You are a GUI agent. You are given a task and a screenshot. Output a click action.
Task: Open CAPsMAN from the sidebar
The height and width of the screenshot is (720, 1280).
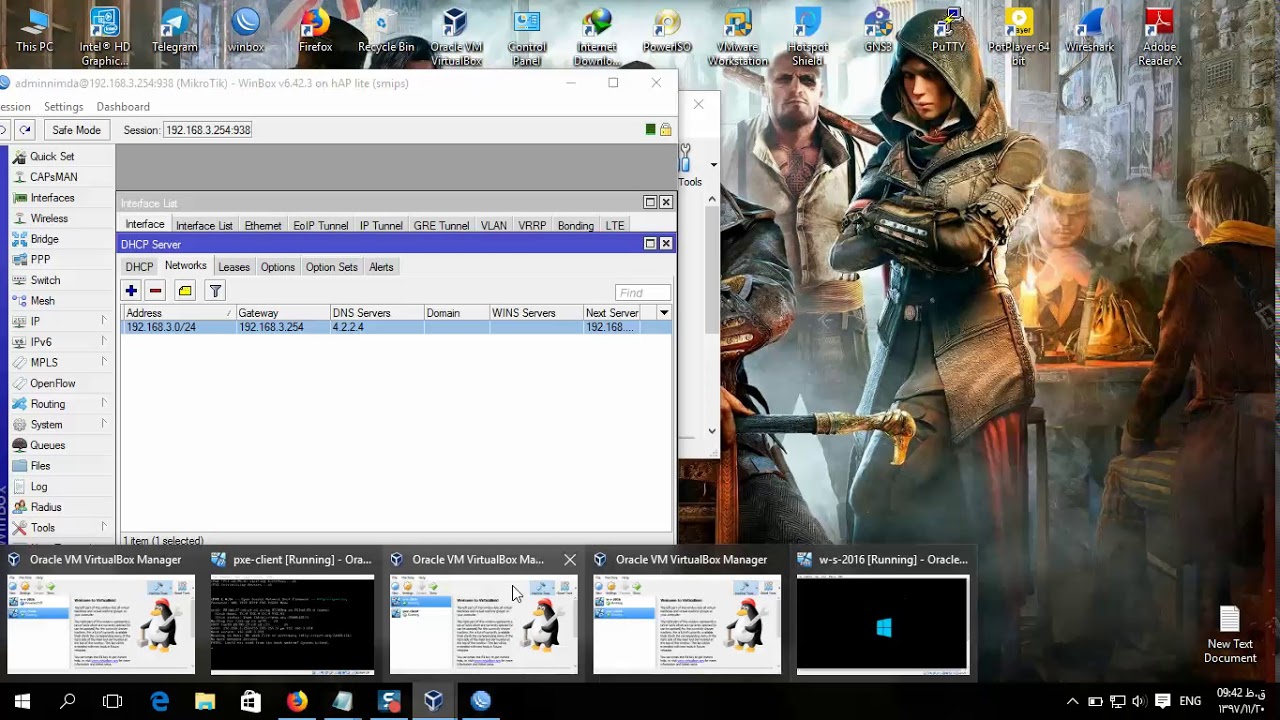(53, 177)
